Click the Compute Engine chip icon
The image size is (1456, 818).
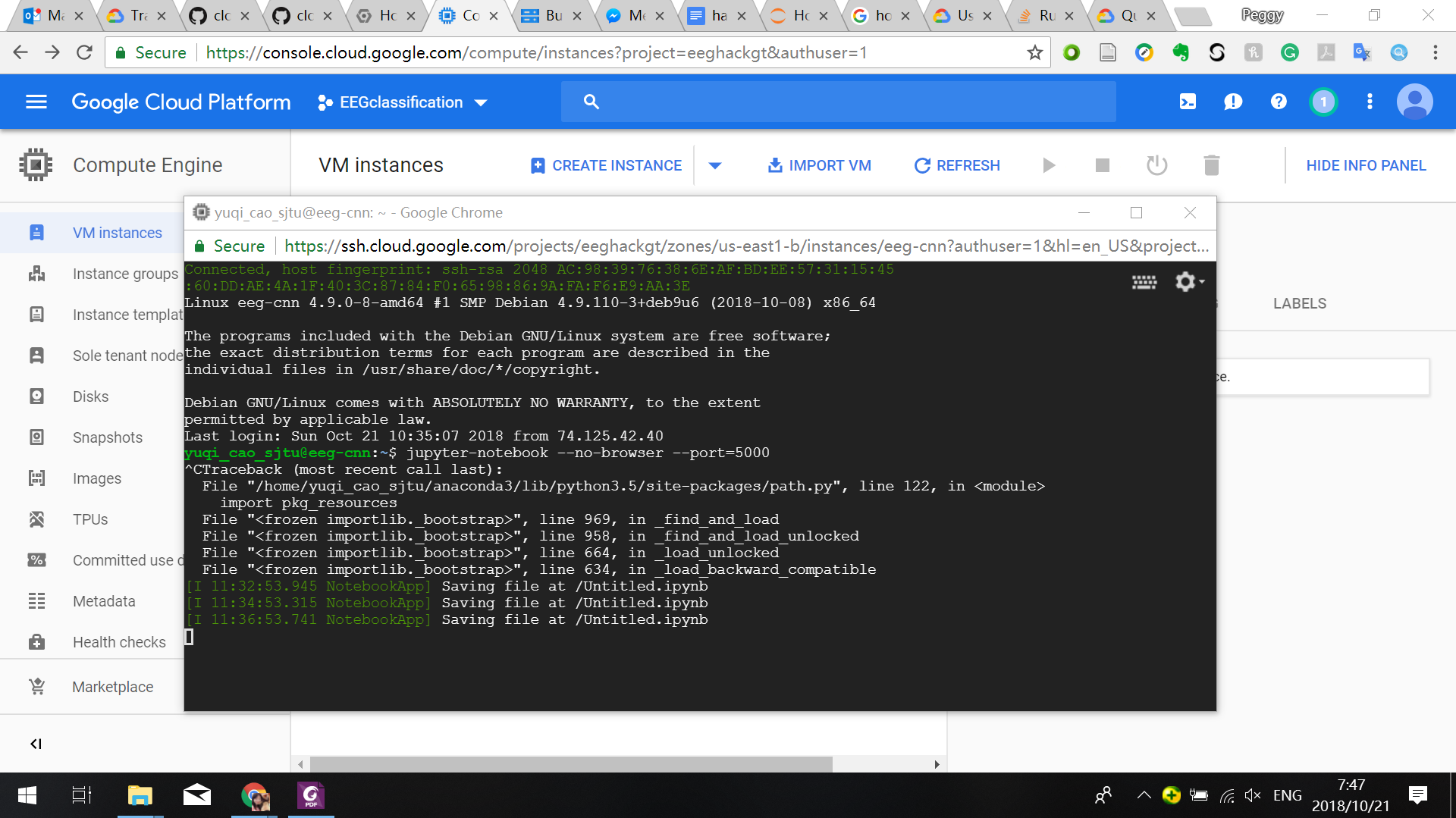[36, 165]
